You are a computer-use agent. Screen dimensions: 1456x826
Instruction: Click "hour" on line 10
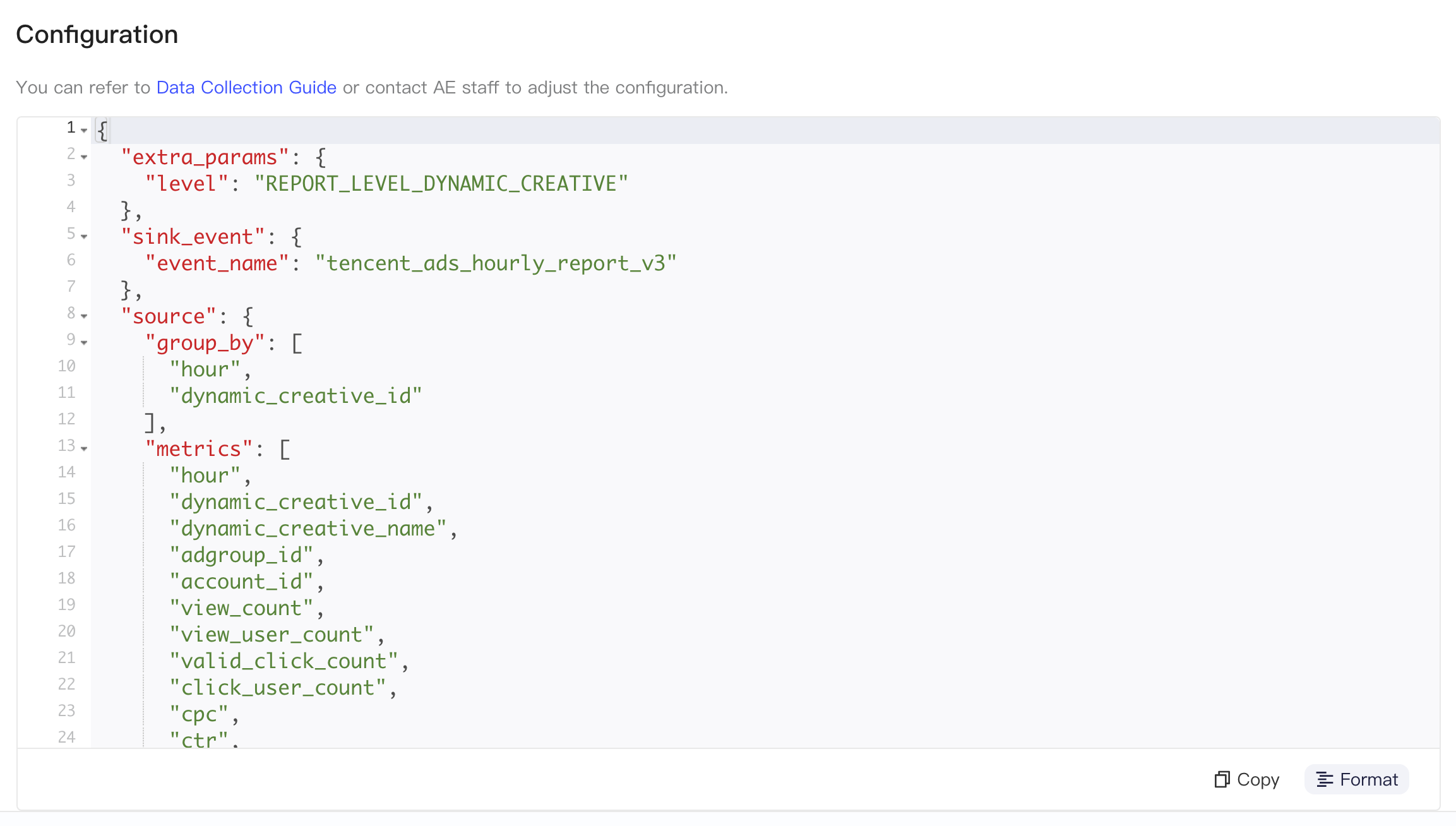coord(205,369)
